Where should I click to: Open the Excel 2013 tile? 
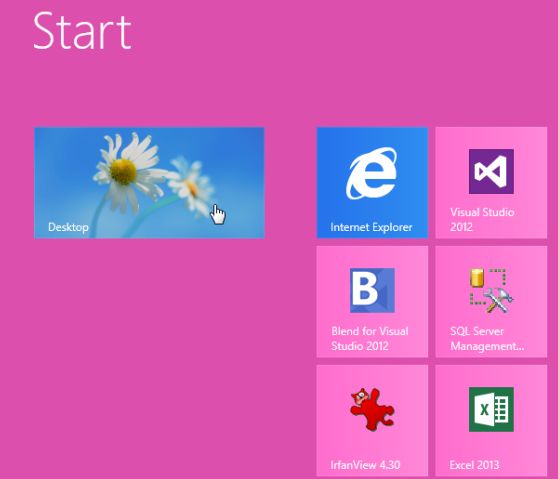[x=491, y=420]
